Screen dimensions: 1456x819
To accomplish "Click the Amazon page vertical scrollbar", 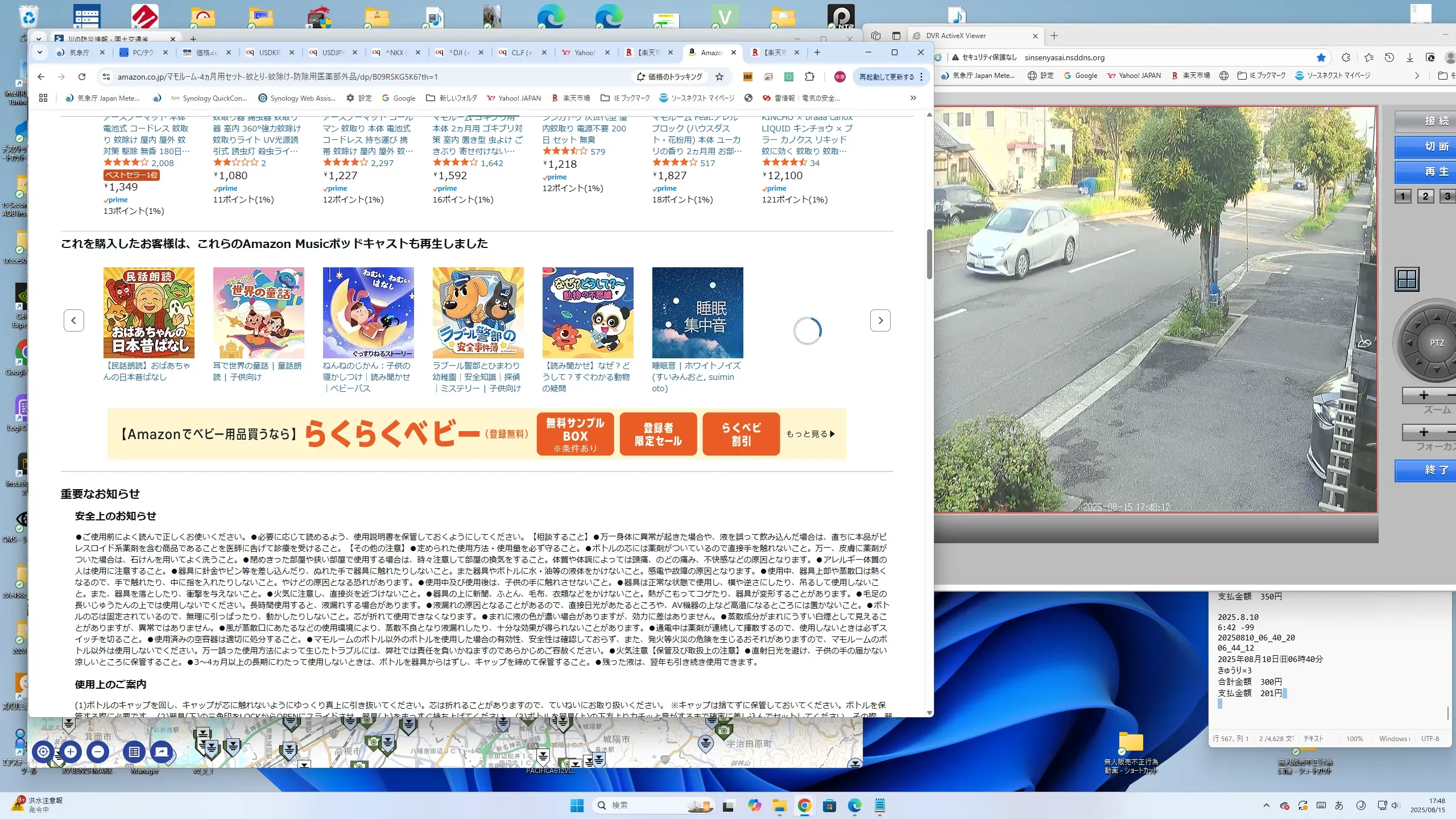I will pyautogui.click(x=929, y=254).
